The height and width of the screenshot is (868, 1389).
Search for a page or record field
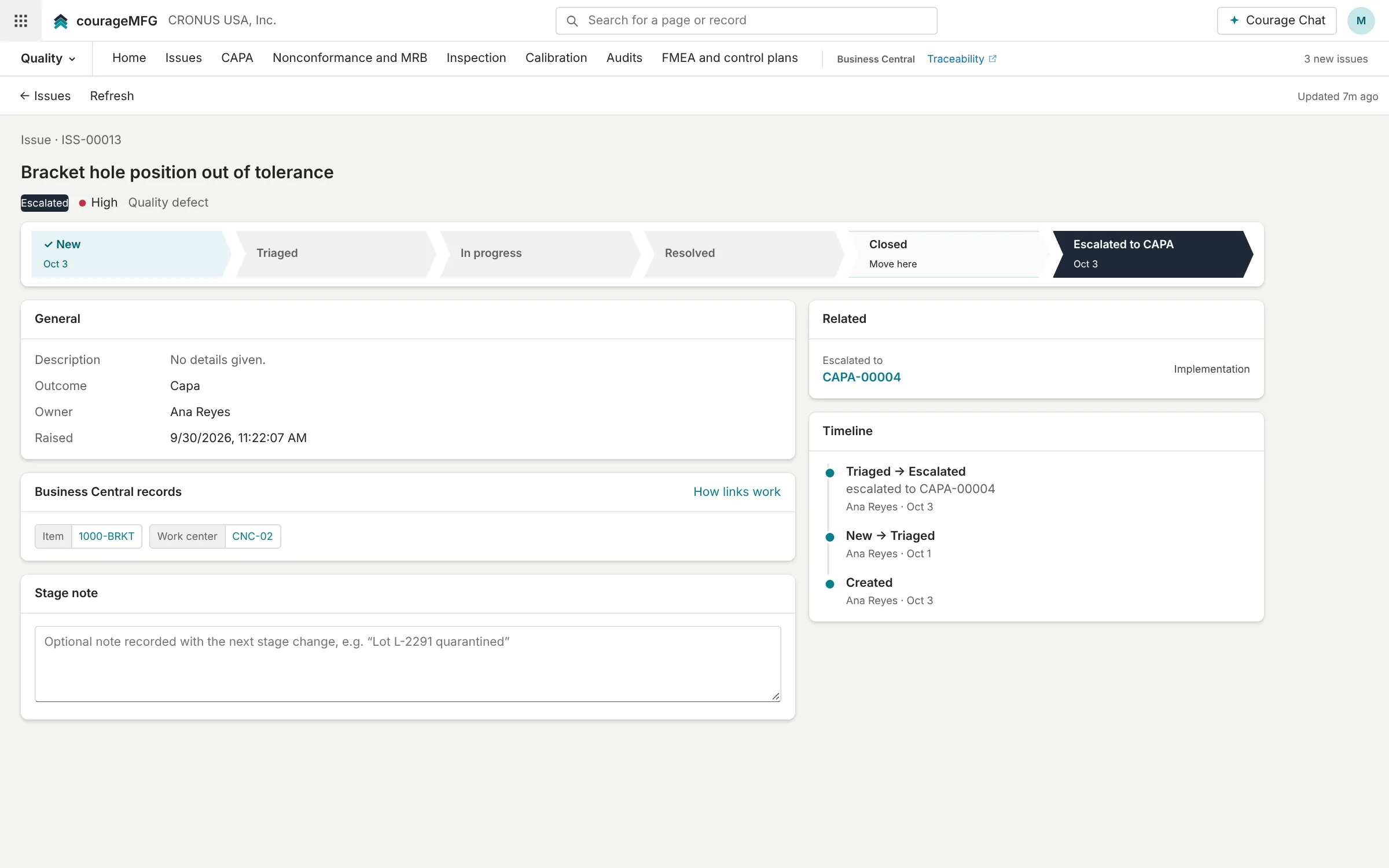746,21
